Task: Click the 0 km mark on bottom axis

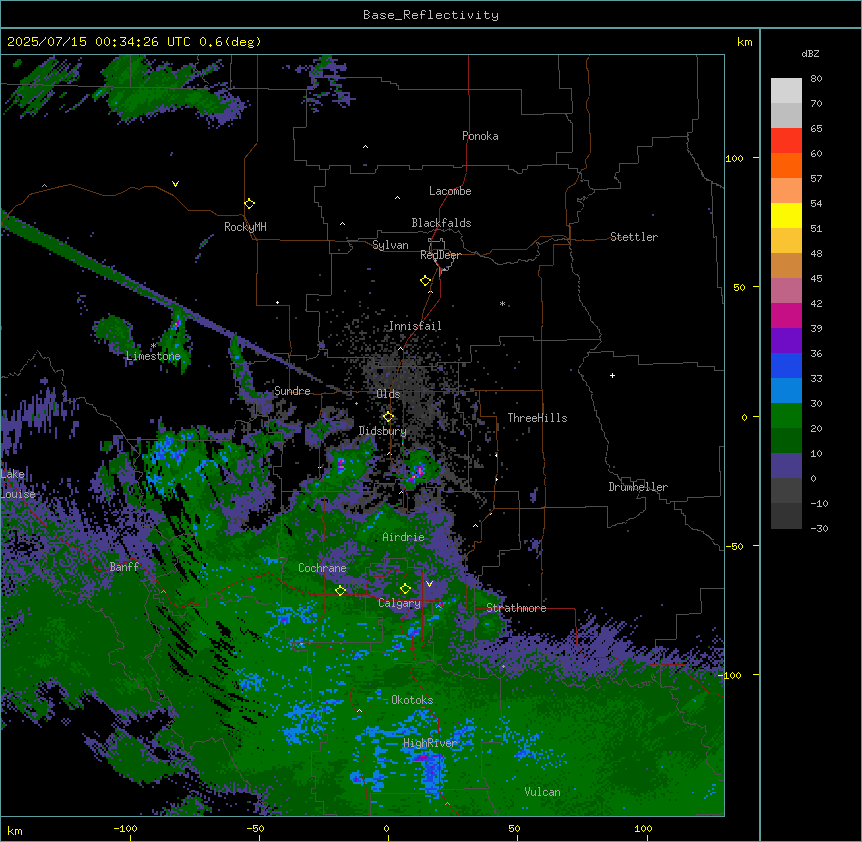Action: [386, 828]
